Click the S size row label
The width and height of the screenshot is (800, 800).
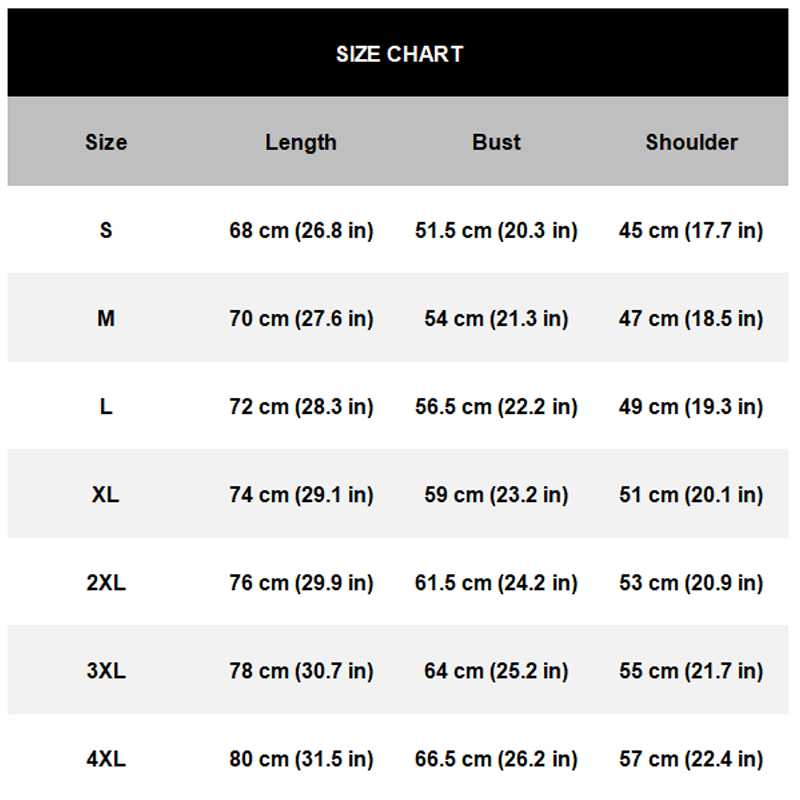click(x=106, y=230)
